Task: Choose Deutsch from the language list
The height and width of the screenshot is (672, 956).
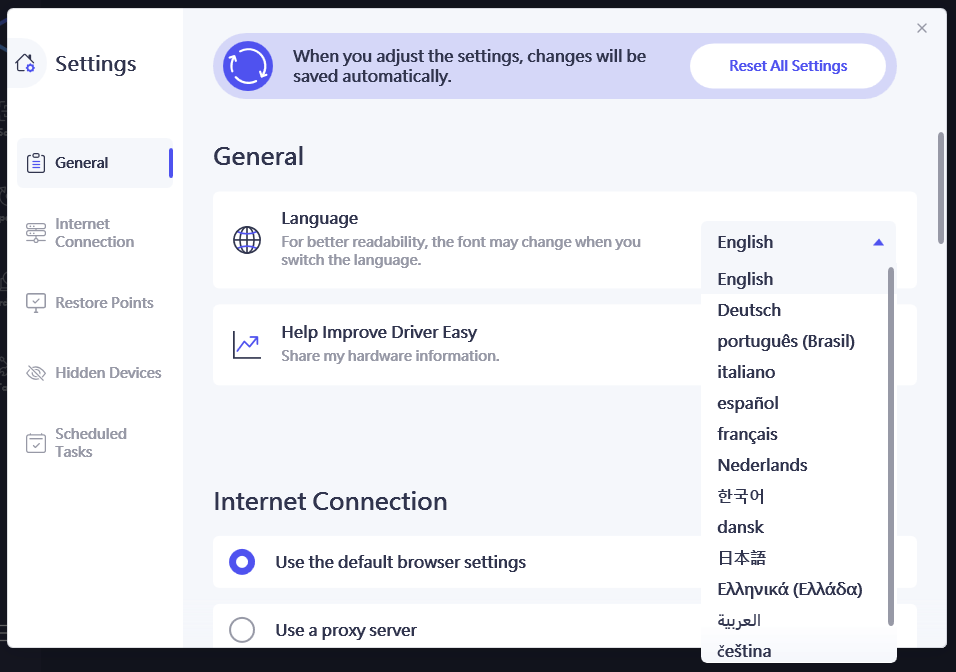Action: click(x=749, y=310)
